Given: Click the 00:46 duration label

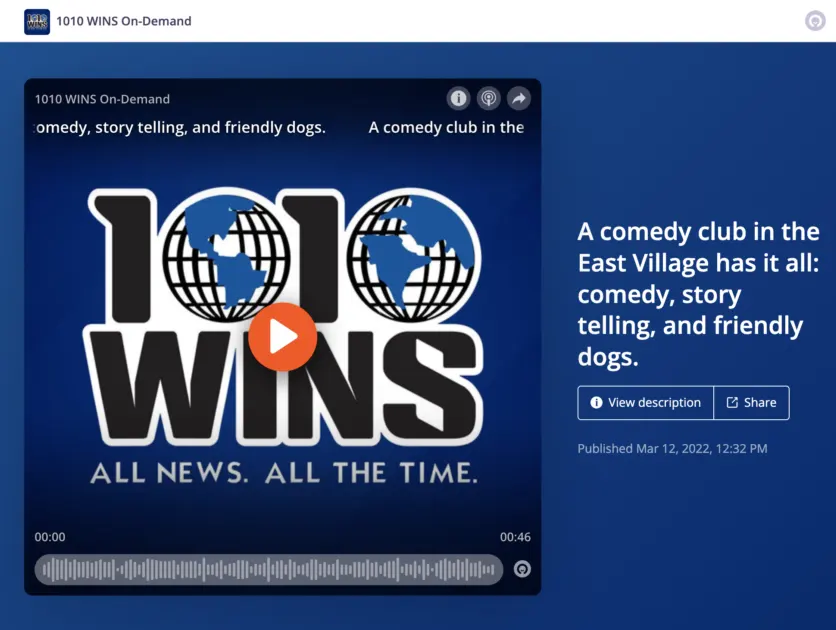Looking at the screenshot, I should point(515,537).
